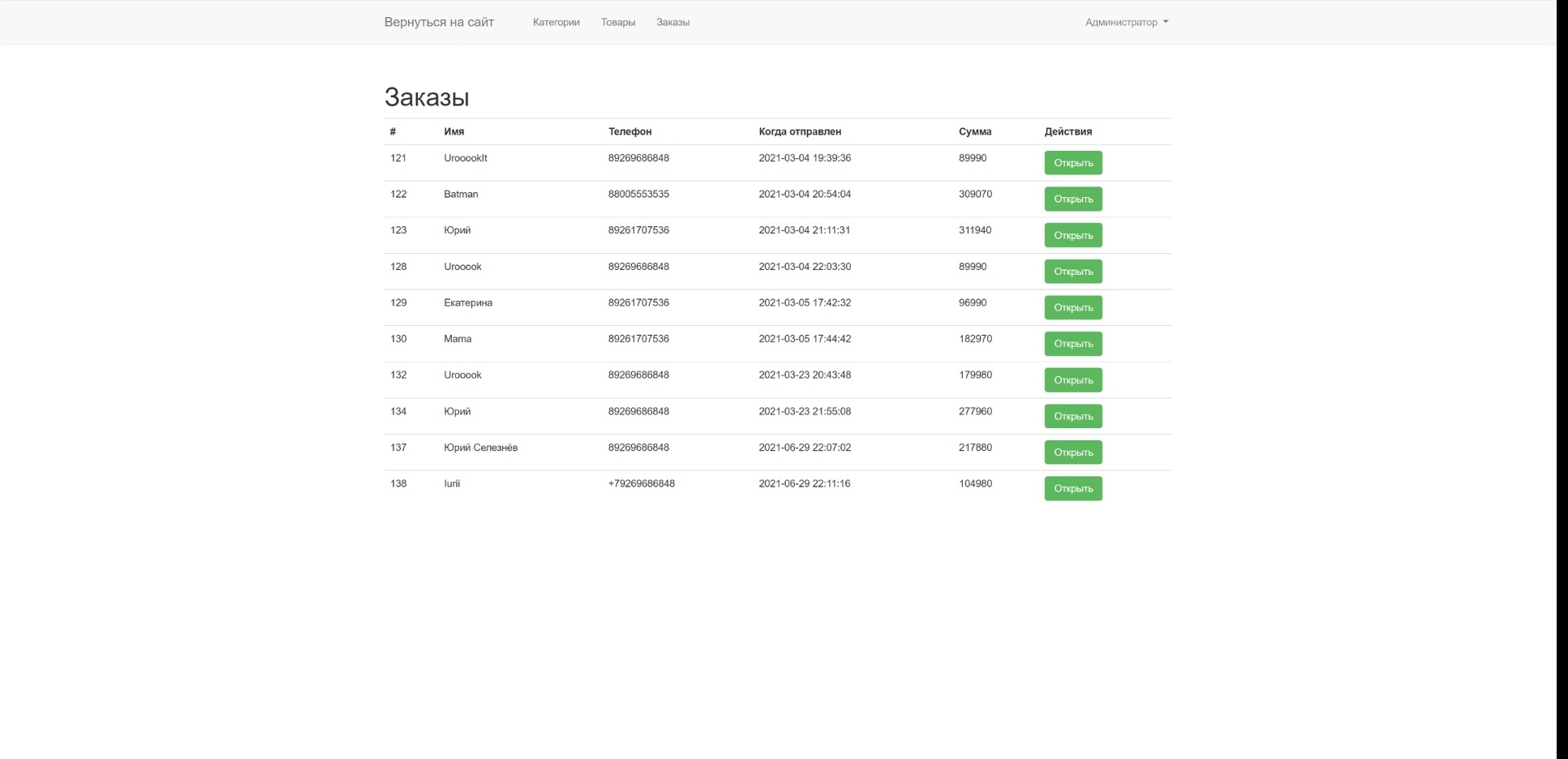The height and width of the screenshot is (759, 1568).
Task: Open order 128 sent at 22:03:30
Action: [1073, 272]
